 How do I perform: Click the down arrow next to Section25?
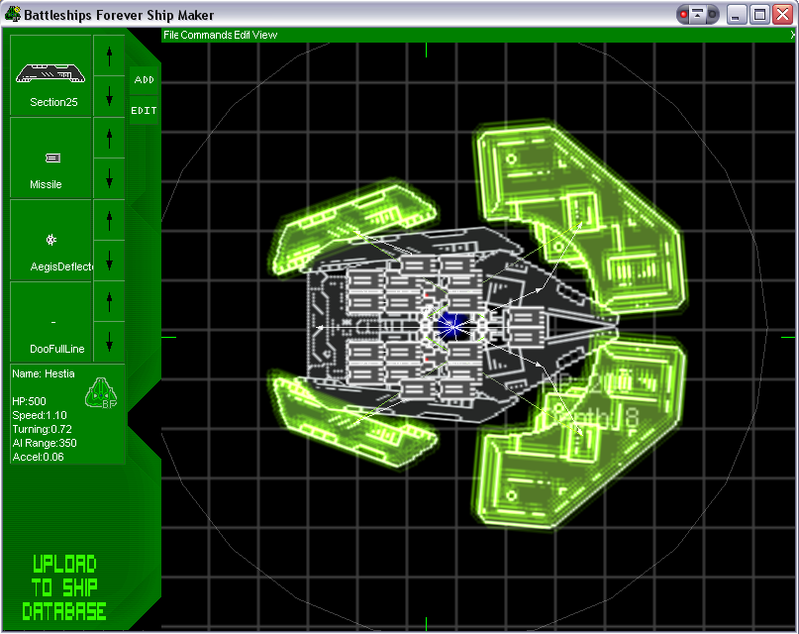click(x=109, y=96)
